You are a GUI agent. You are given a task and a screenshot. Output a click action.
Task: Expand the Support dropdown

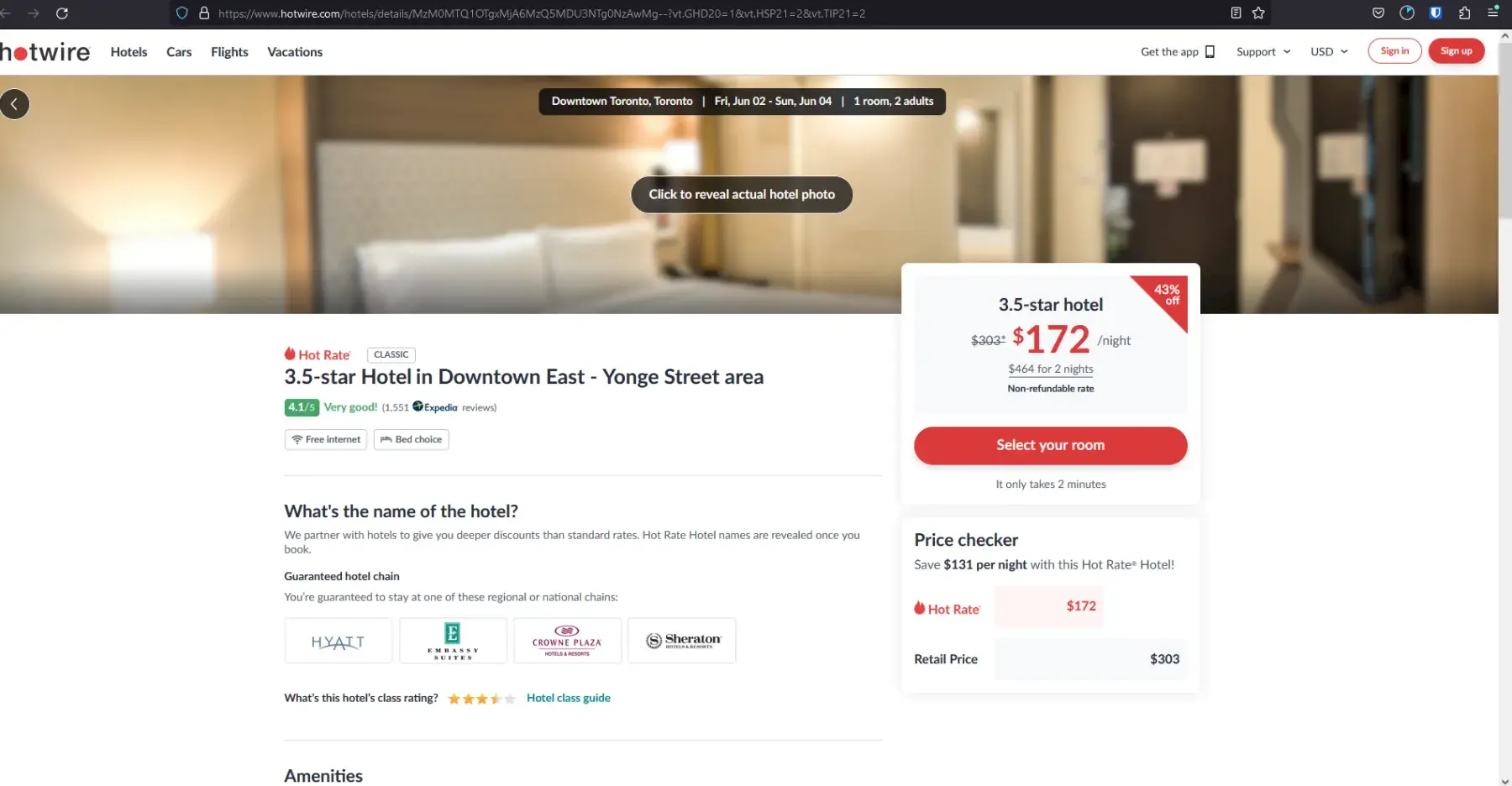[x=1263, y=52]
